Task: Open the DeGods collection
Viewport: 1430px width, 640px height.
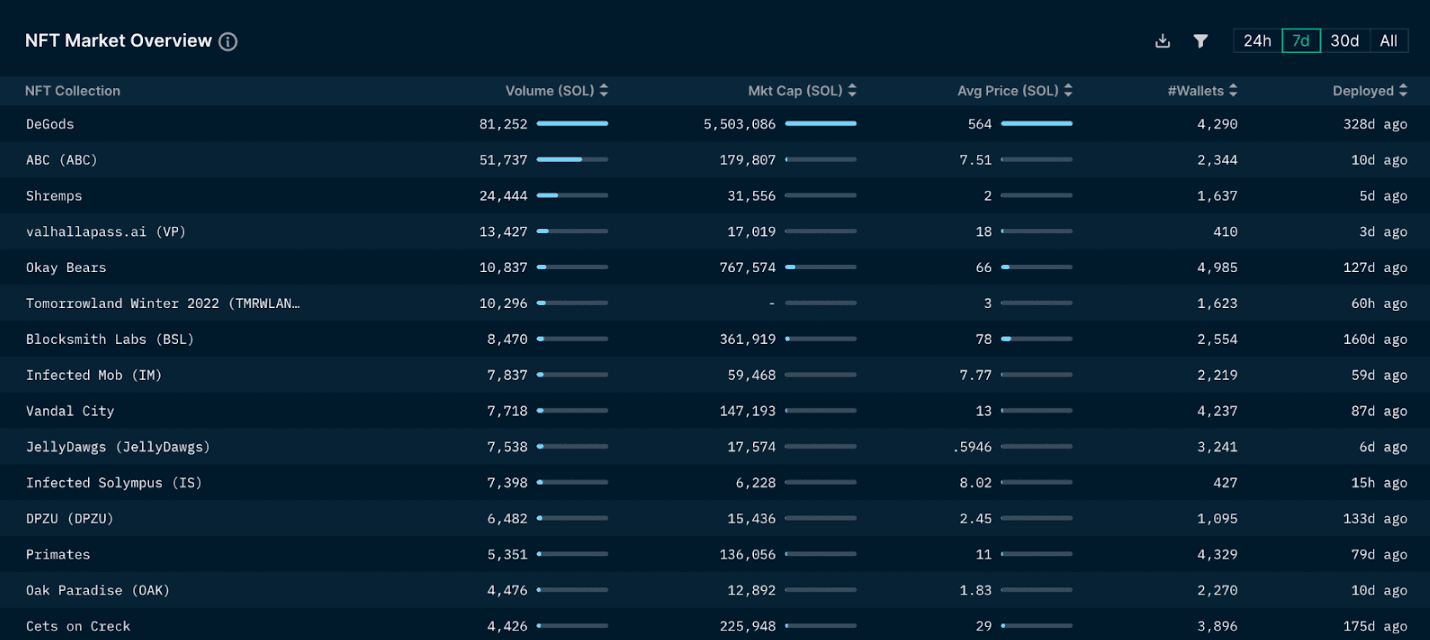Action: coord(50,124)
